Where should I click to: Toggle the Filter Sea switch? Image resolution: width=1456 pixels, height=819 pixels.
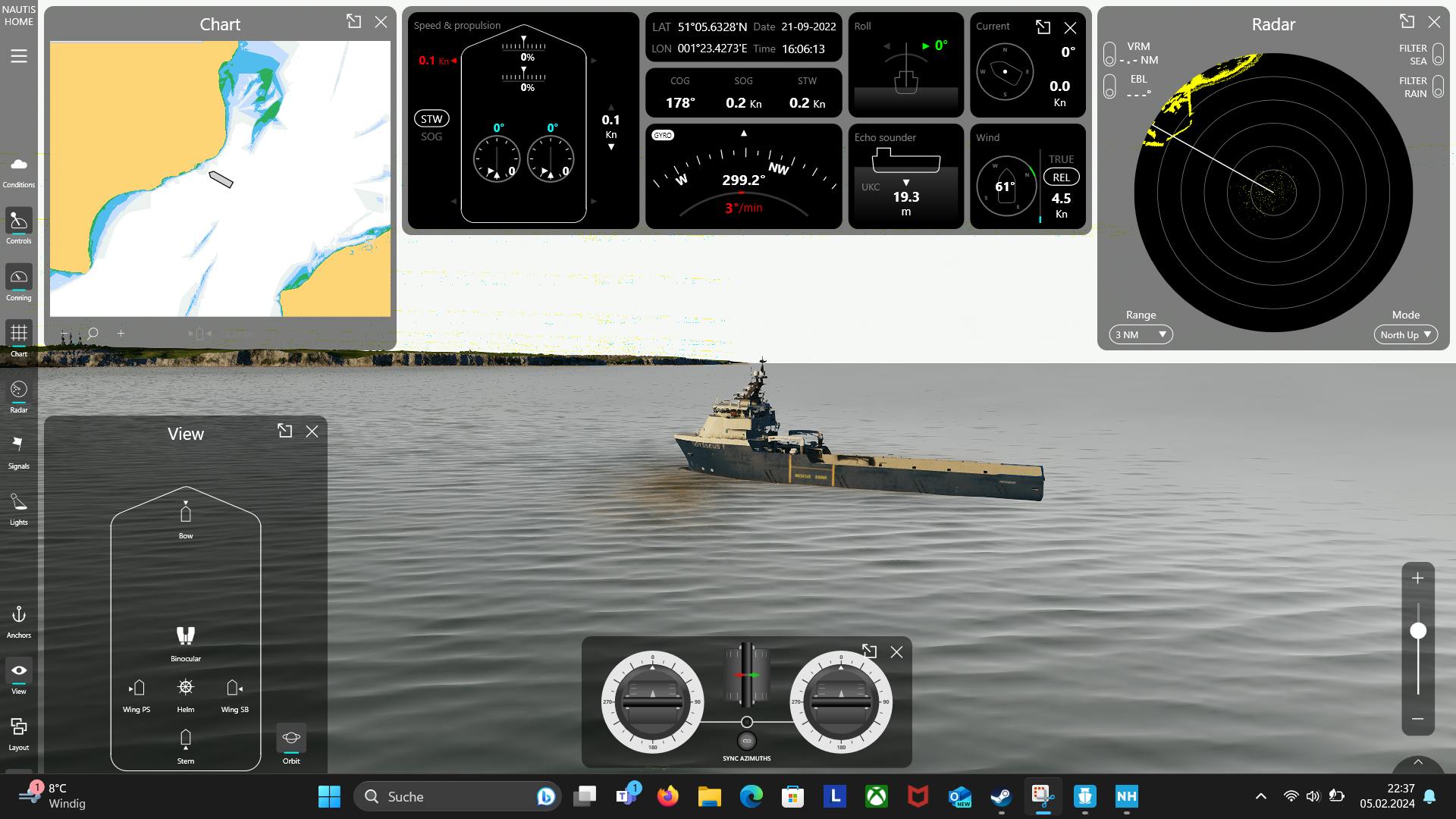pyautogui.click(x=1438, y=55)
